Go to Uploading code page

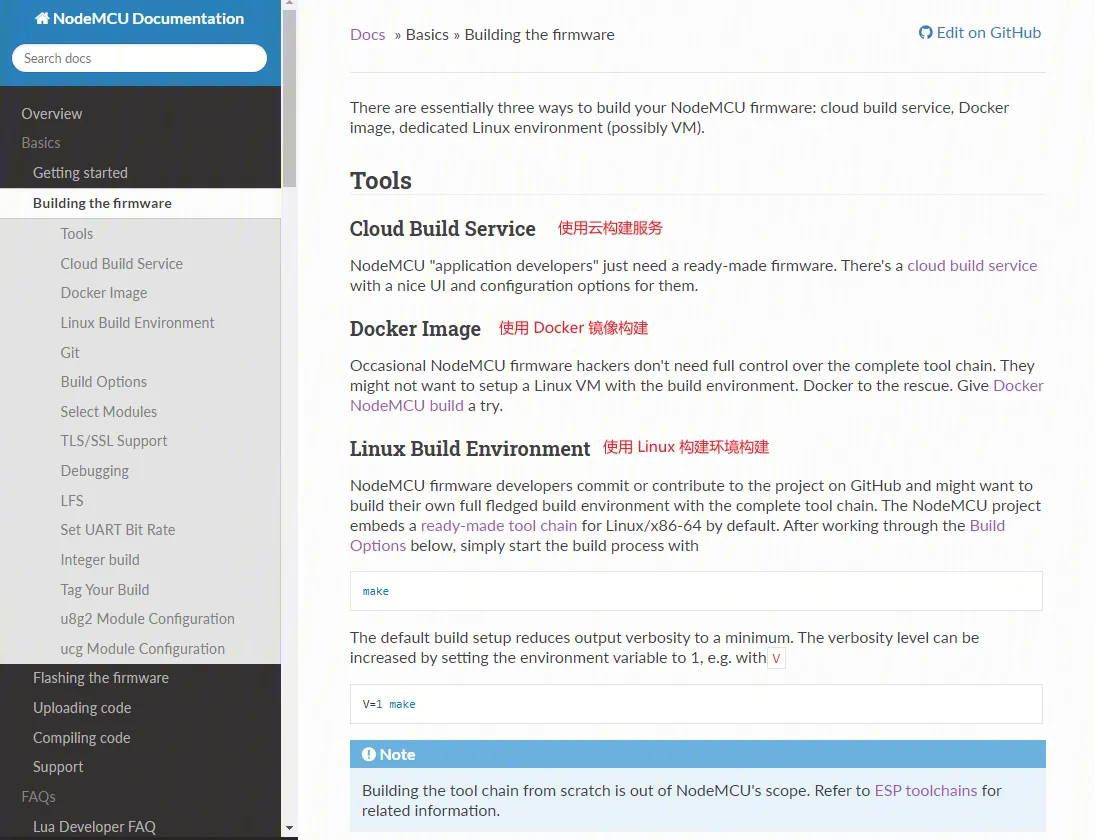point(82,708)
